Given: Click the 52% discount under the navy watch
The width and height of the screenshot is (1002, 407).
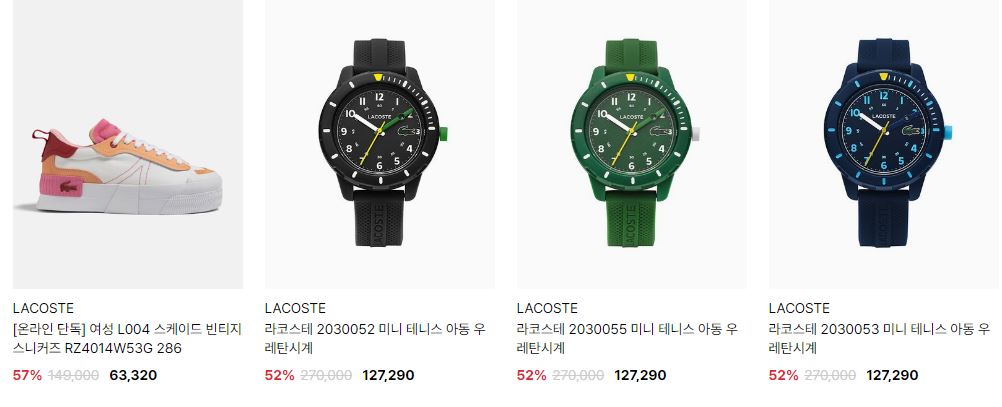Looking at the screenshot, I should pyautogui.click(x=783, y=376).
